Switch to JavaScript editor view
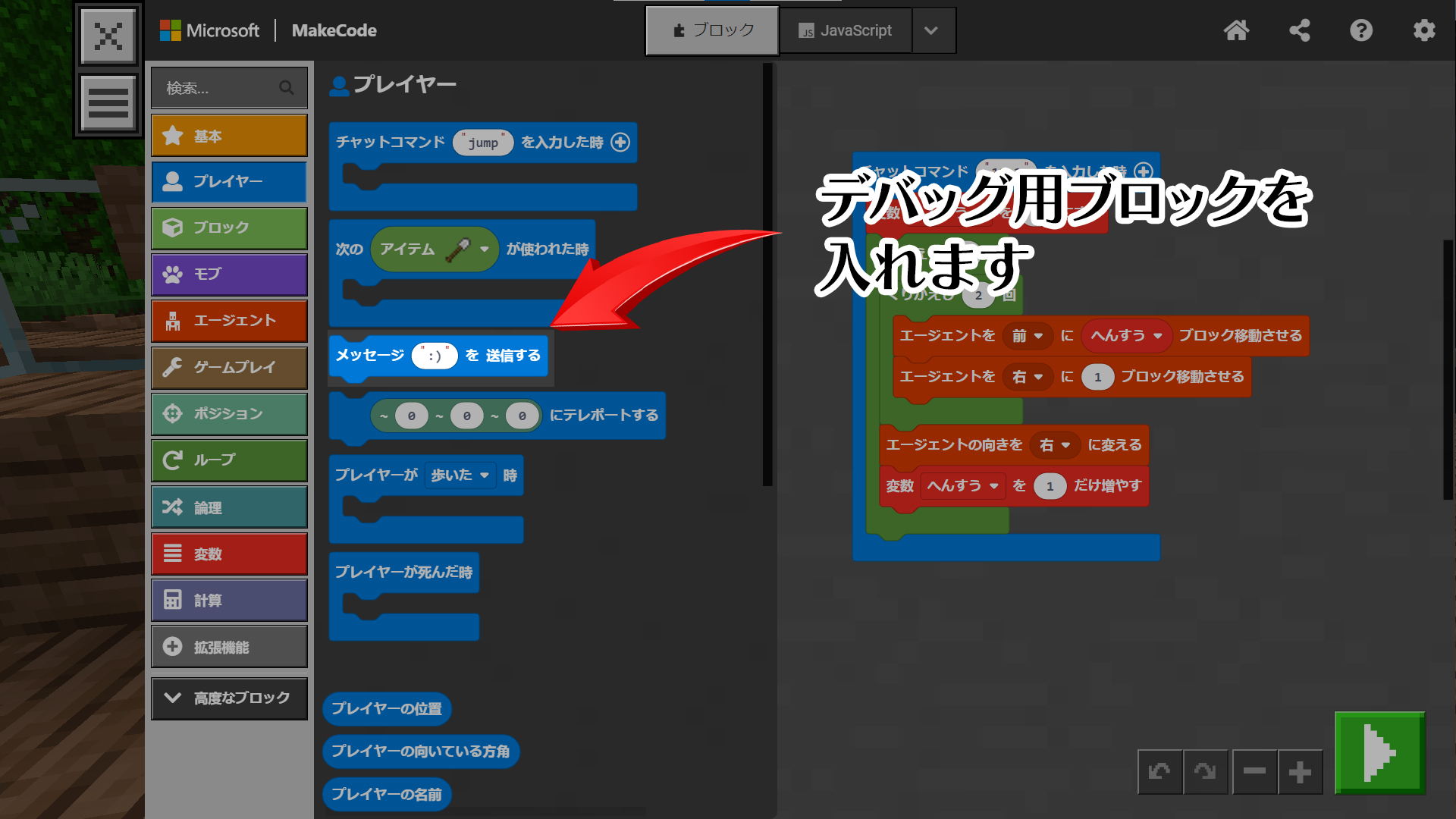 [845, 30]
